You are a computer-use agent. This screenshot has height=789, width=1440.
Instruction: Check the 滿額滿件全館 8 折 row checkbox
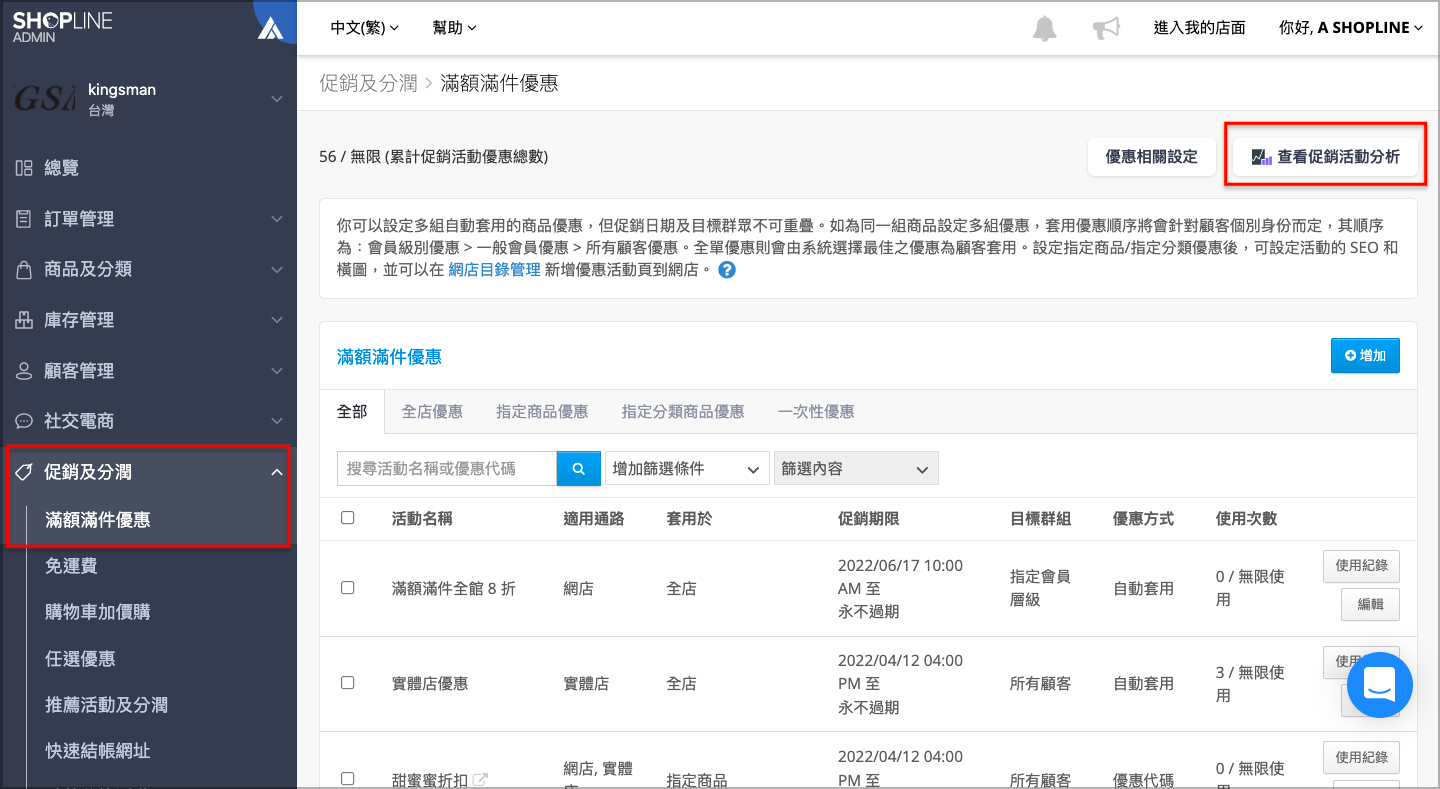point(348,588)
